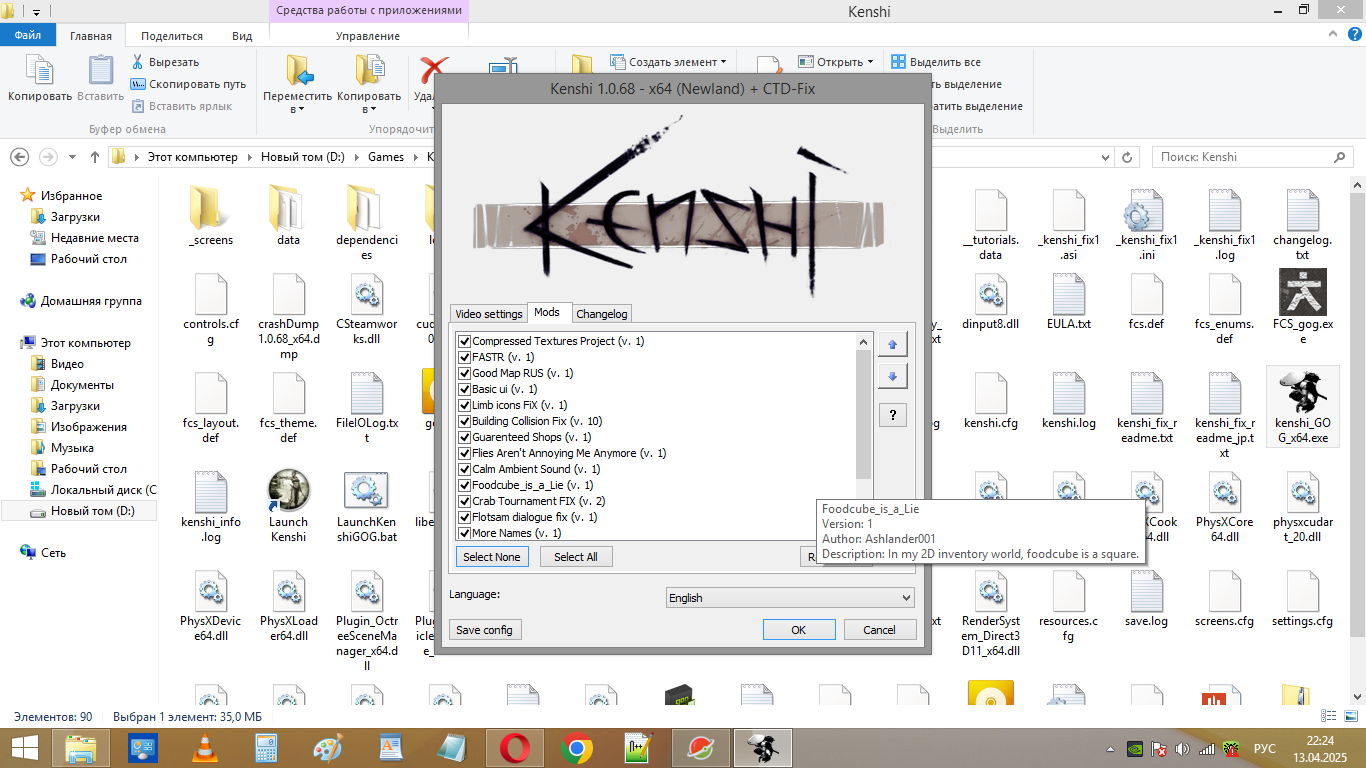This screenshot has height=768, width=1366.
Task: Click the Search Kenshi (Поиск) field
Action: coord(1253,157)
